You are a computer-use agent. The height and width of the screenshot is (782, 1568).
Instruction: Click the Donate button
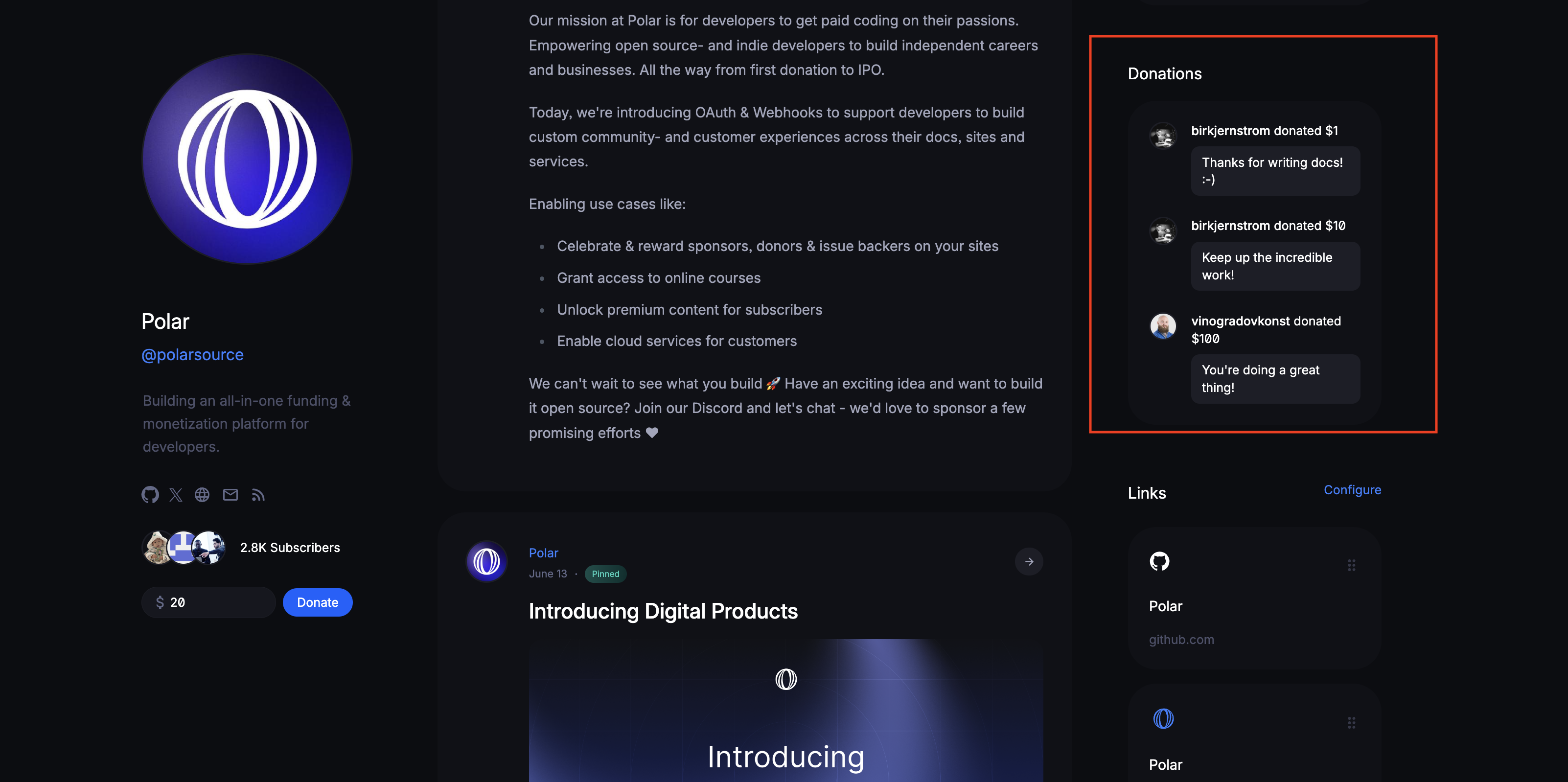coord(318,601)
